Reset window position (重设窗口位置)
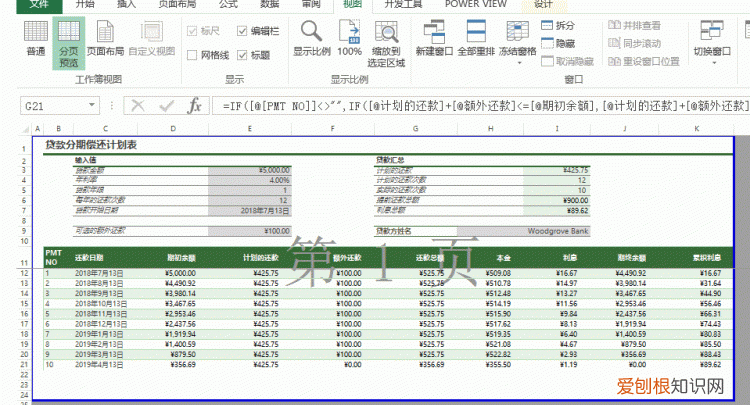Viewport: 750px width, 405px height. tap(644, 61)
